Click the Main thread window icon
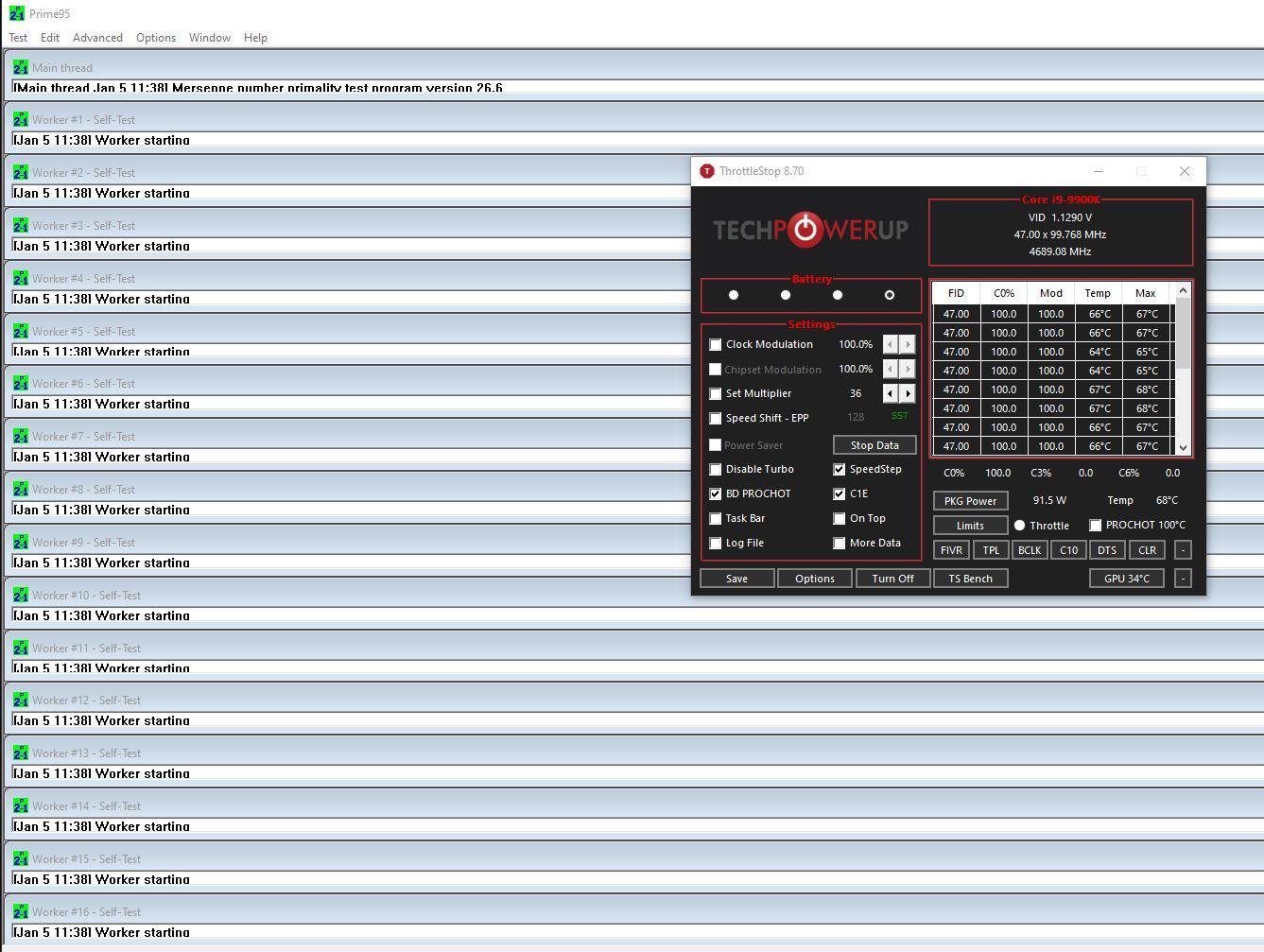This screenshot has height=952, width=1264. point(21,68)
